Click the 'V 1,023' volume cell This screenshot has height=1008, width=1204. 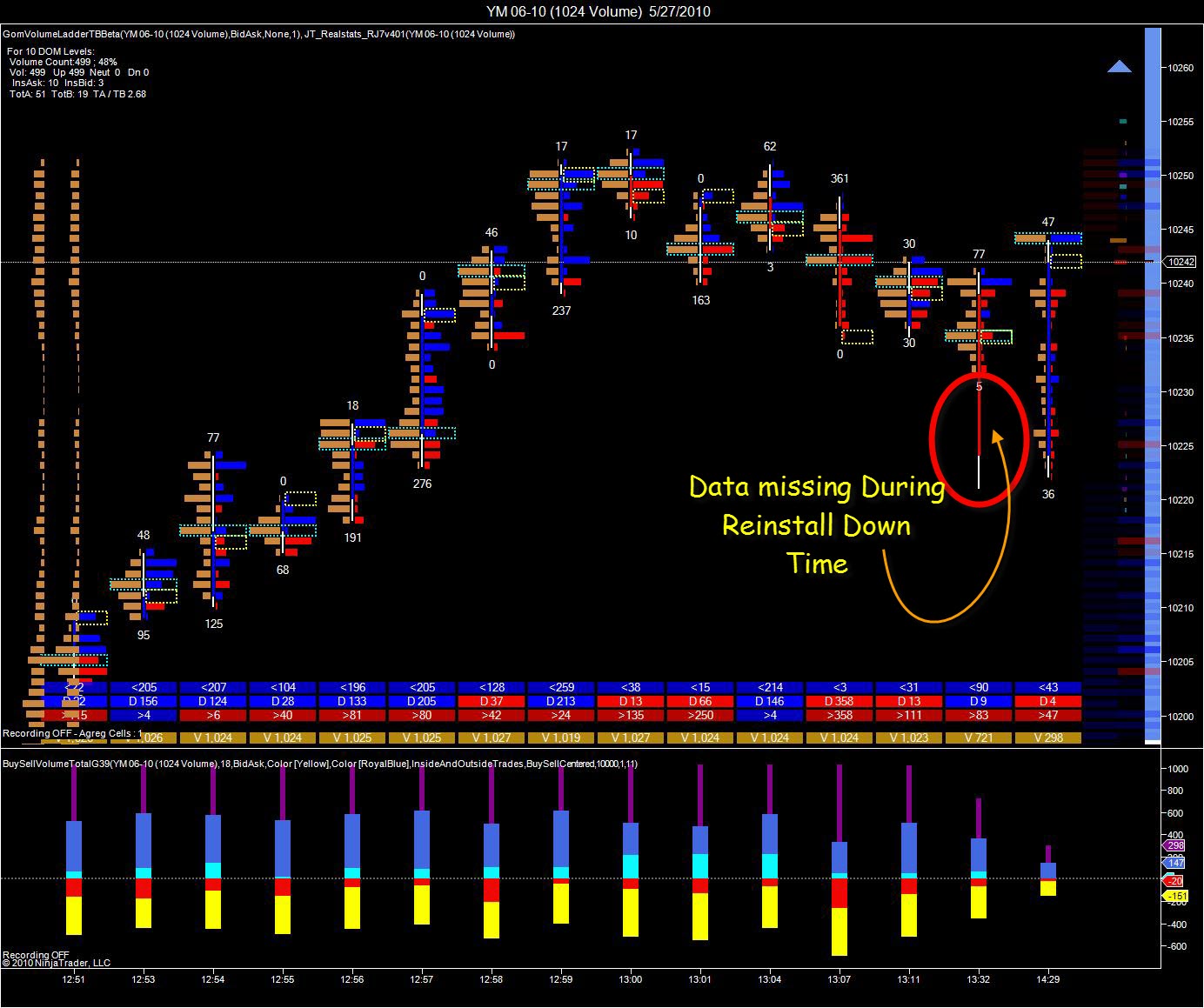tap(909, 738)
